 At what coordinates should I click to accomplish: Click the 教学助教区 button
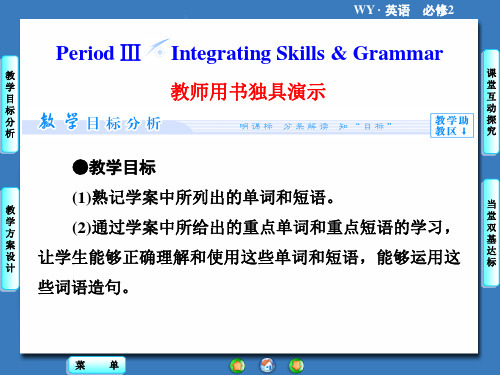(452, 125)
